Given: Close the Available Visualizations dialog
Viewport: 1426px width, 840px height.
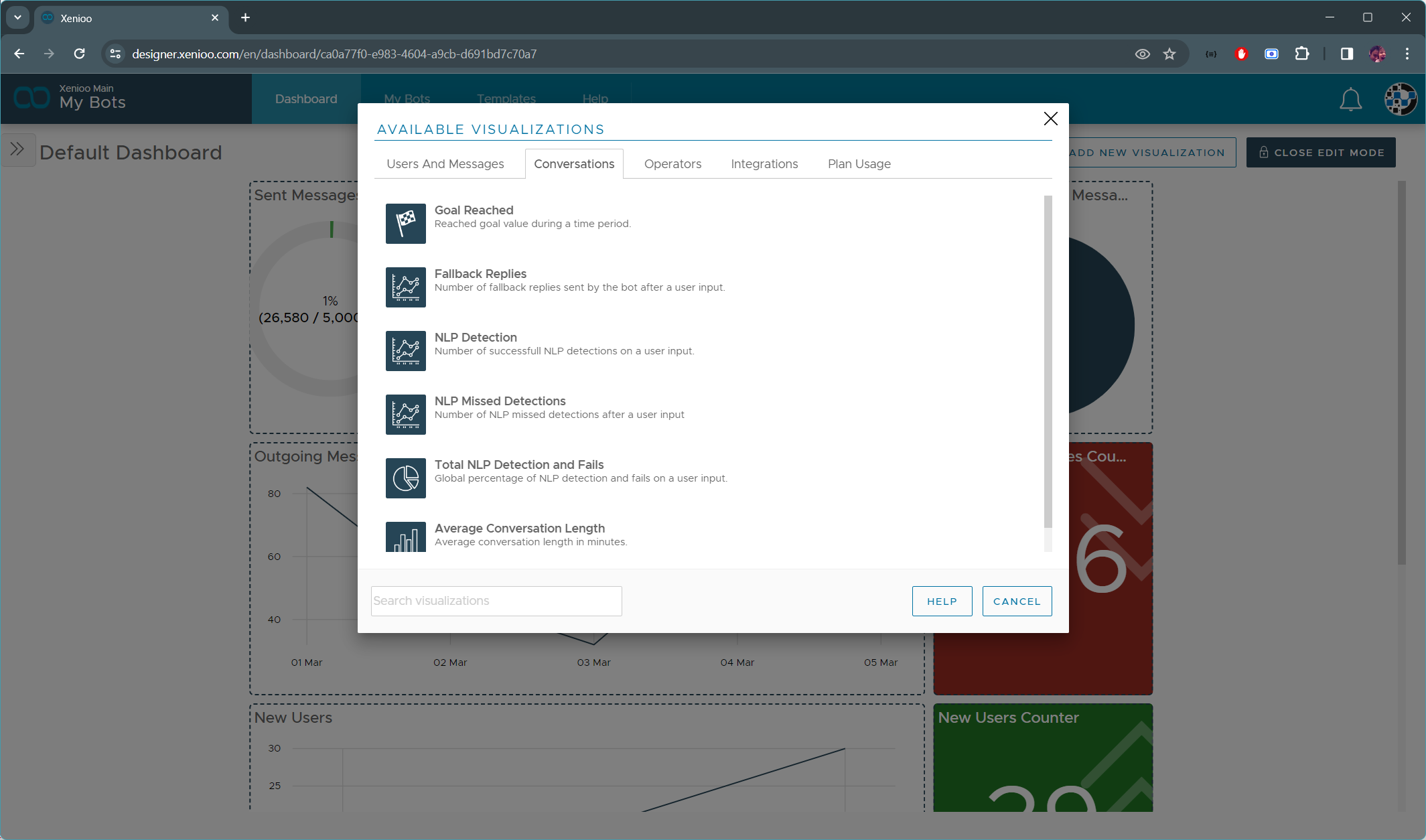Looking at the screenshot, I should click(1050, 119).
